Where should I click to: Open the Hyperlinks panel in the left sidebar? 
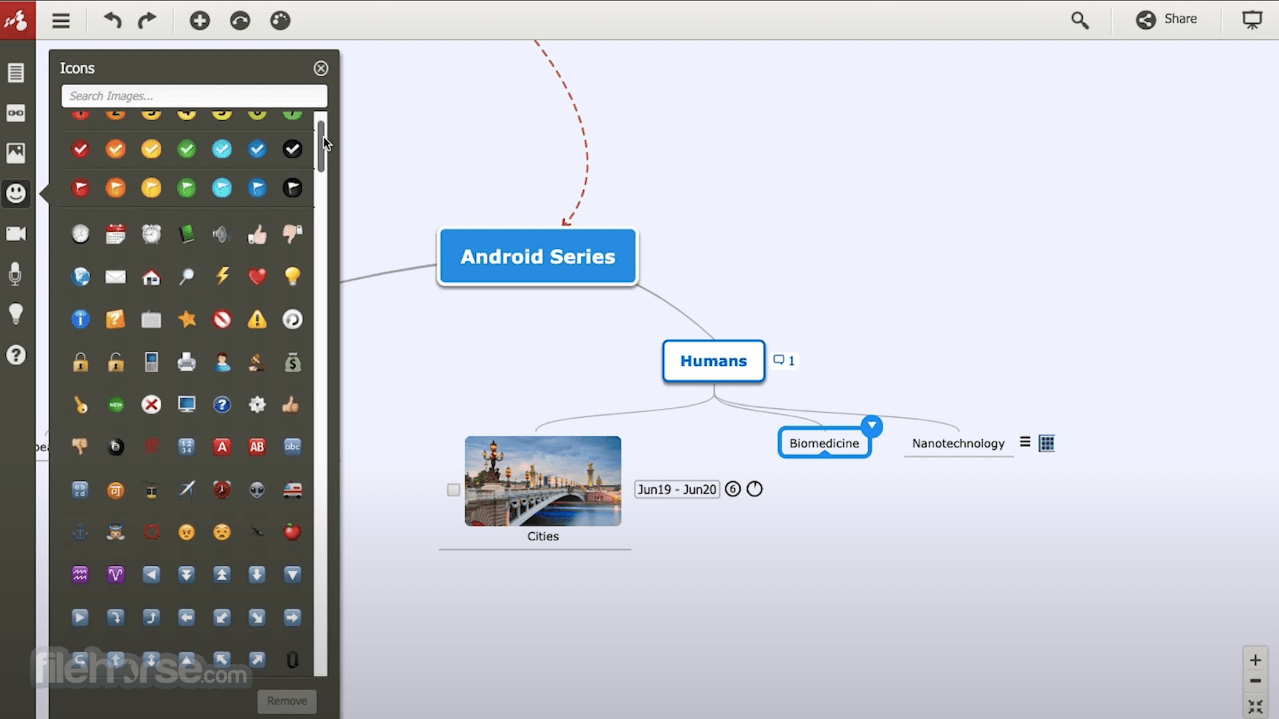[16, 113]
